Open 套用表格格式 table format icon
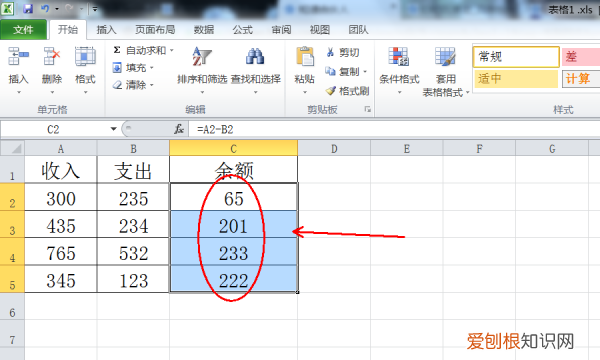This screenshot has width=600, height=360. click(x=445, y=56)
